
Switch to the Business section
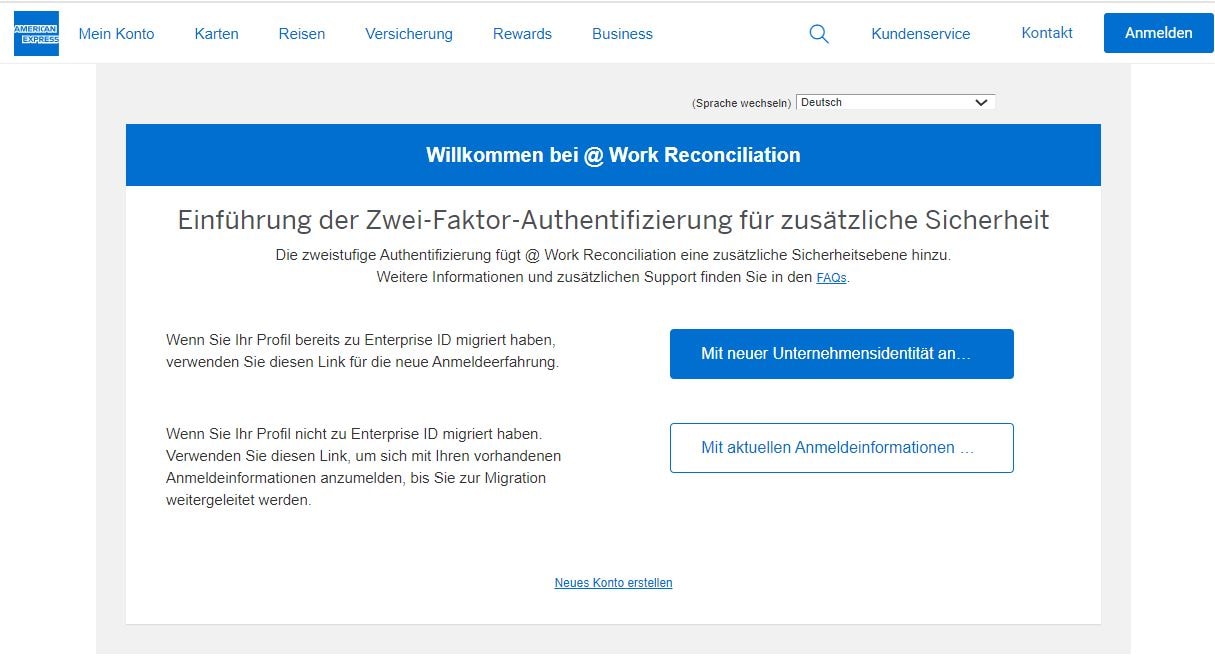622,34
